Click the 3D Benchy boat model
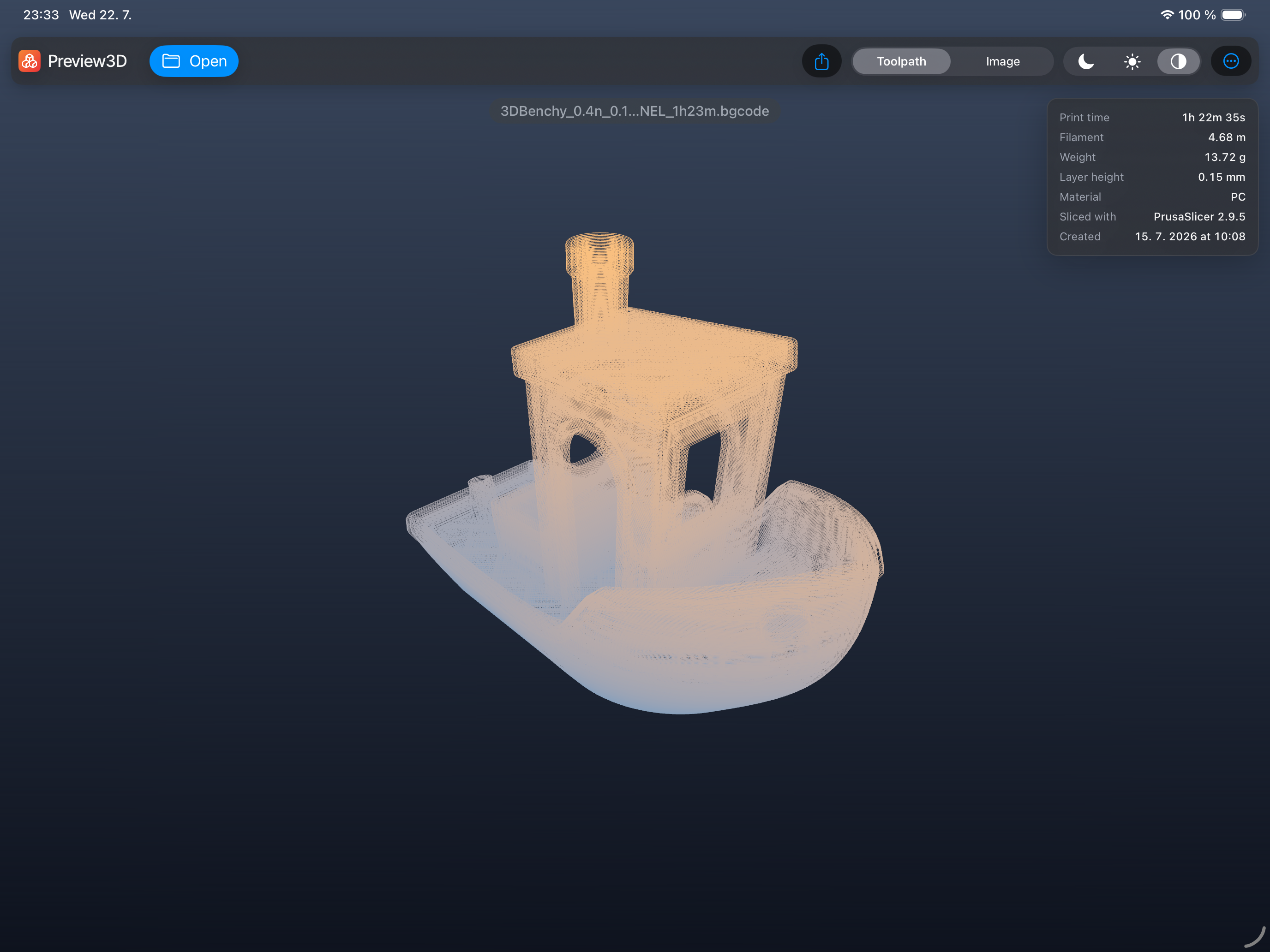Viewport: 1270px width, 952px height. click(x=645, y=474)
